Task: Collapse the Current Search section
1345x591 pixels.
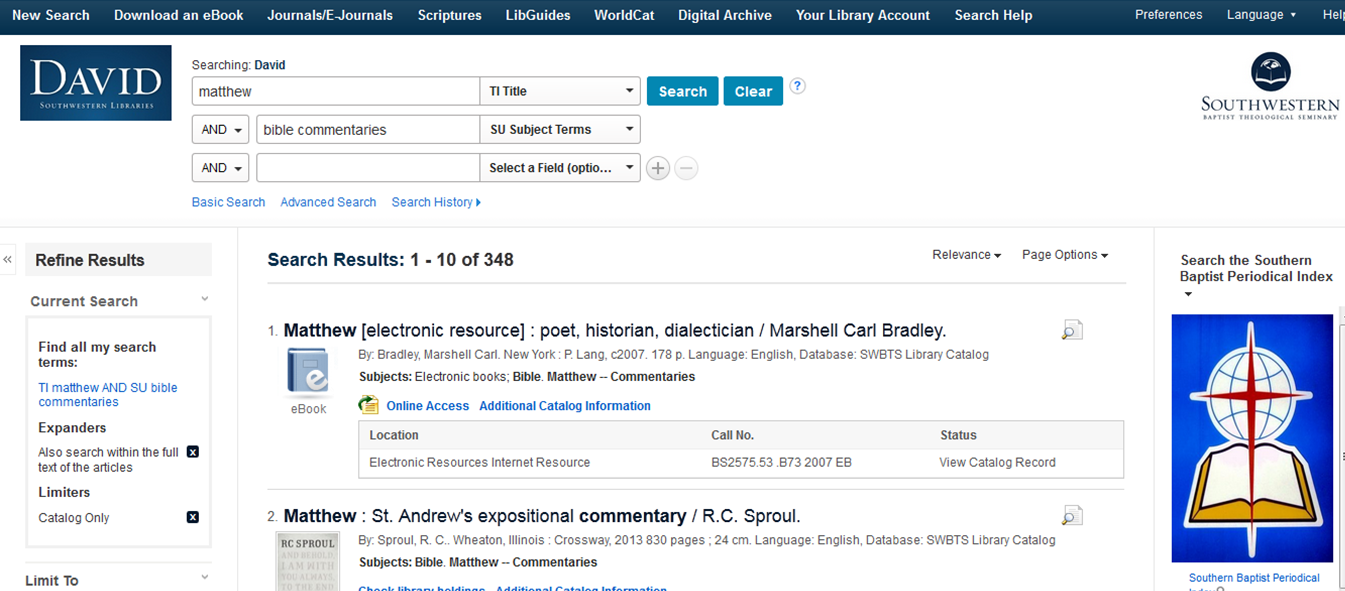Action: (x=205, y=299)
